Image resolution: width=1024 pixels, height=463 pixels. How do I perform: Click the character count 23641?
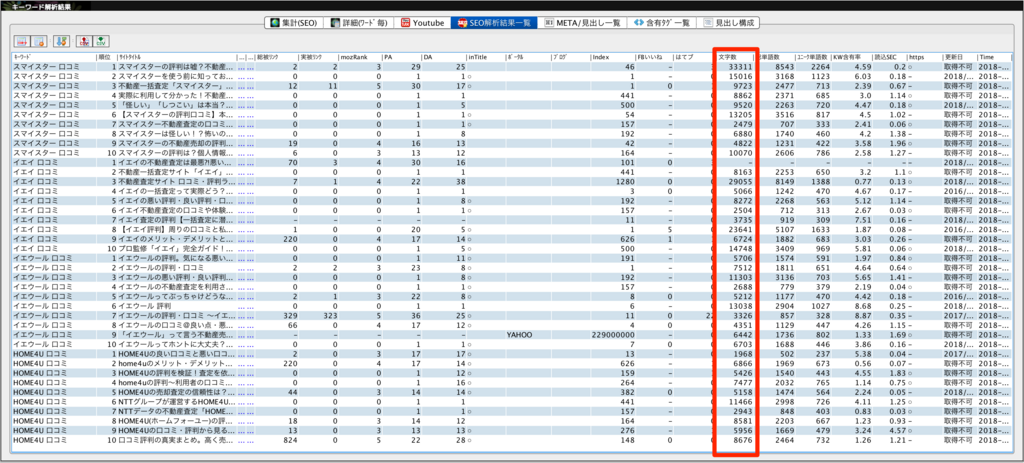click(x=739, y=229)
